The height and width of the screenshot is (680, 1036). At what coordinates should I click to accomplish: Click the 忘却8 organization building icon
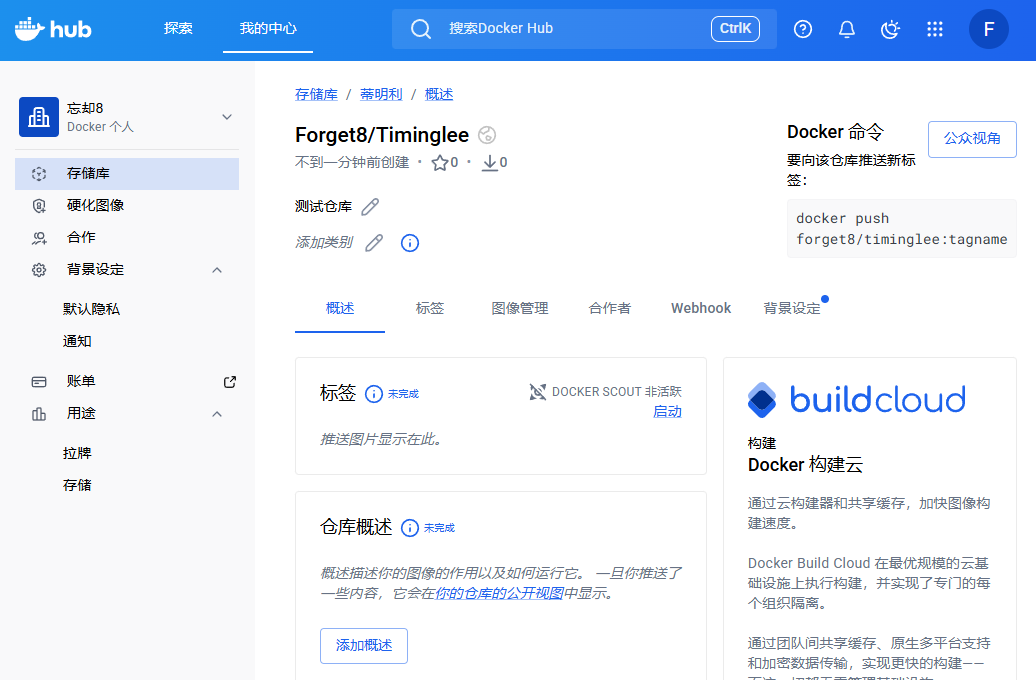click(x=39, y=117)
